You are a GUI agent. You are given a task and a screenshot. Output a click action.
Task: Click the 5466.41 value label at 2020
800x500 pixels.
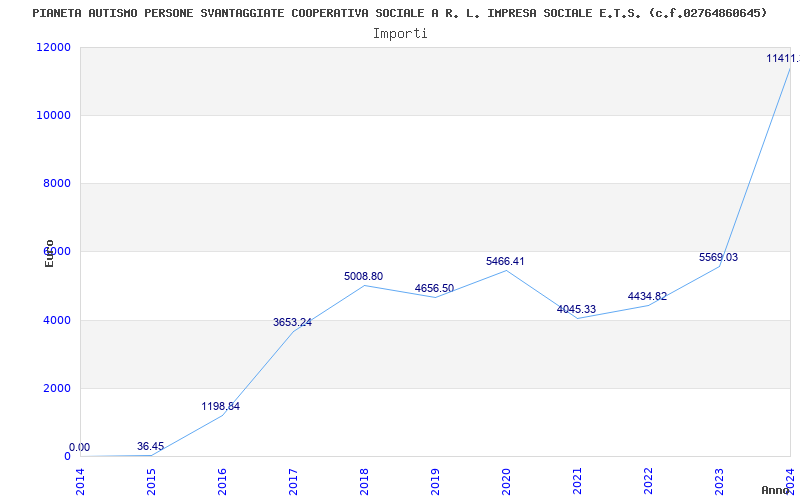coord(505,262)
